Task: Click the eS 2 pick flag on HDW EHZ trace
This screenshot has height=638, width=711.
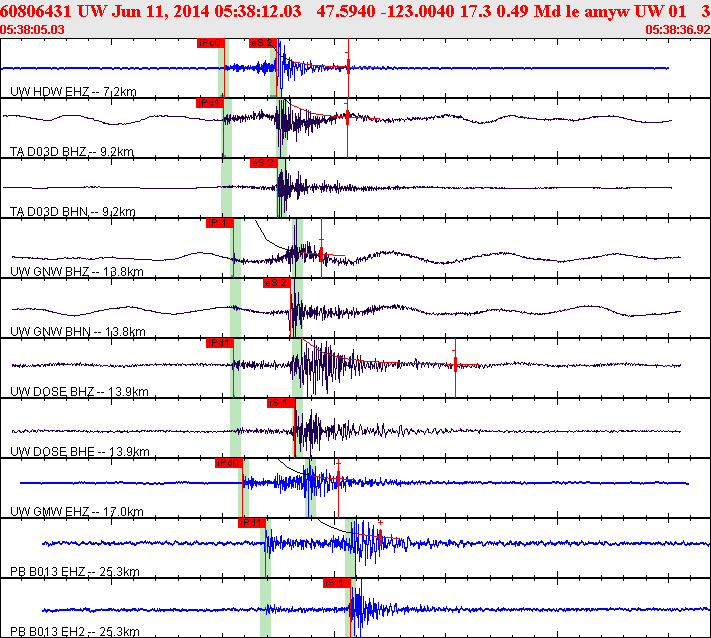Action: (263, 43)
